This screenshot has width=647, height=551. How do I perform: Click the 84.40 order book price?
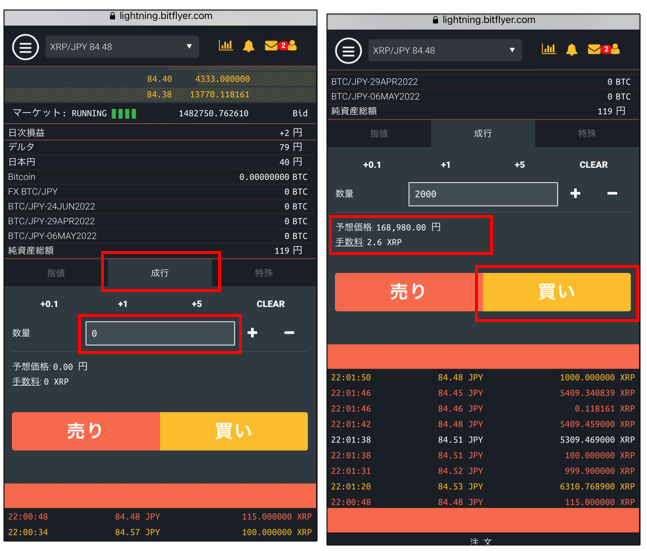click(159, 79)
